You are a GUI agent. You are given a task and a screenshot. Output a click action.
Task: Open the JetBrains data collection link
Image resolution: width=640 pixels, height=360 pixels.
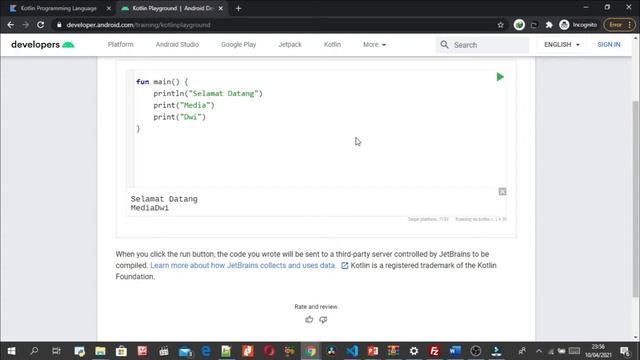pyautogui.click(x=243, y=265)
